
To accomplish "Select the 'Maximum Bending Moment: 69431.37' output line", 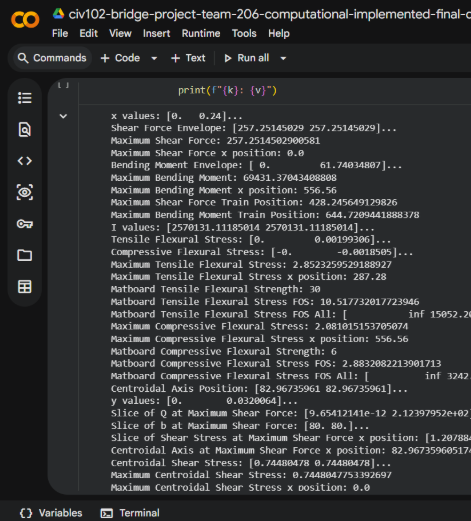I will pos(224,178).
